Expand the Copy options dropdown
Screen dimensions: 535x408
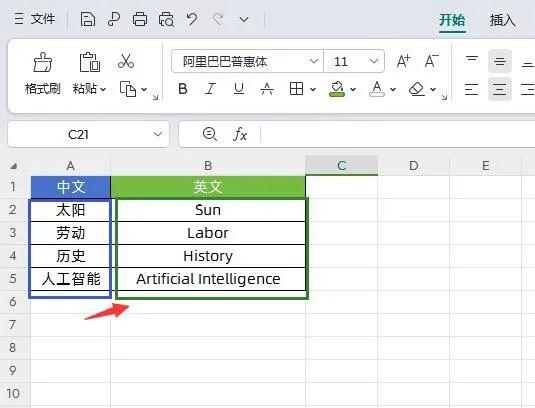click(144, 89)
